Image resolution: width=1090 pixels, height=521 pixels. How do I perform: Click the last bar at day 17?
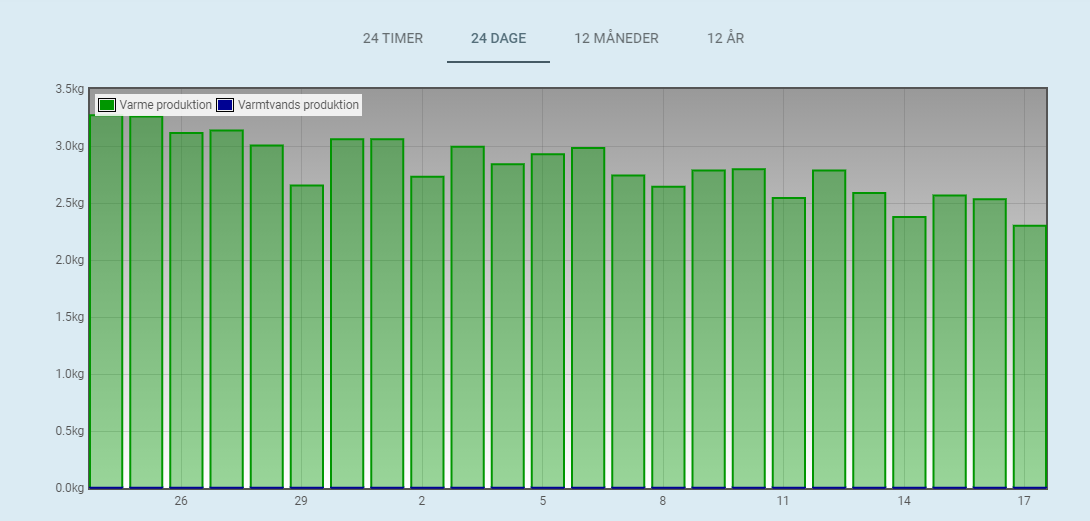tap(1030, 357)
